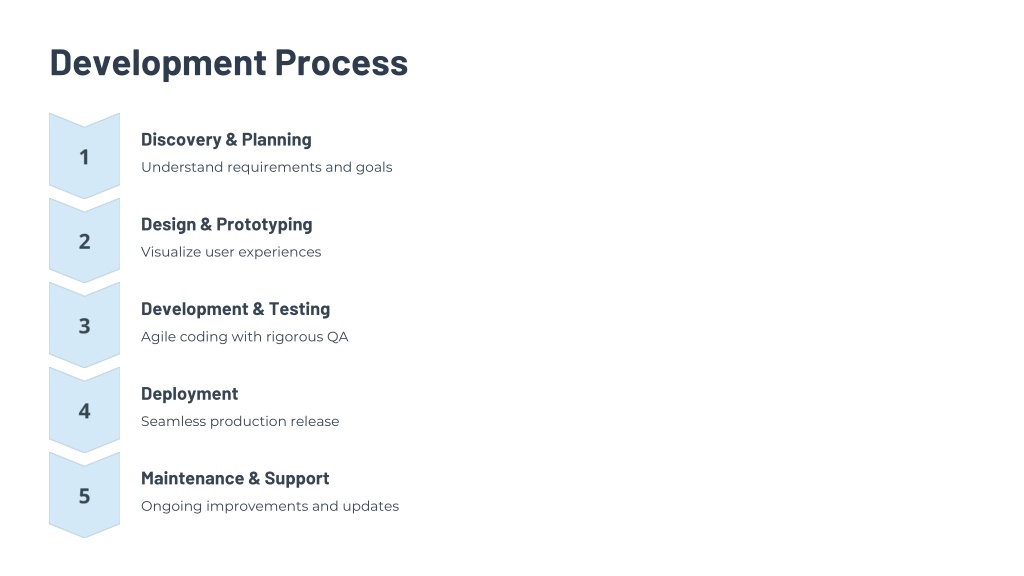Screen dimensions: 1024x576
Task: Click the step 5 chevron shape
Action: click(84, 496)
